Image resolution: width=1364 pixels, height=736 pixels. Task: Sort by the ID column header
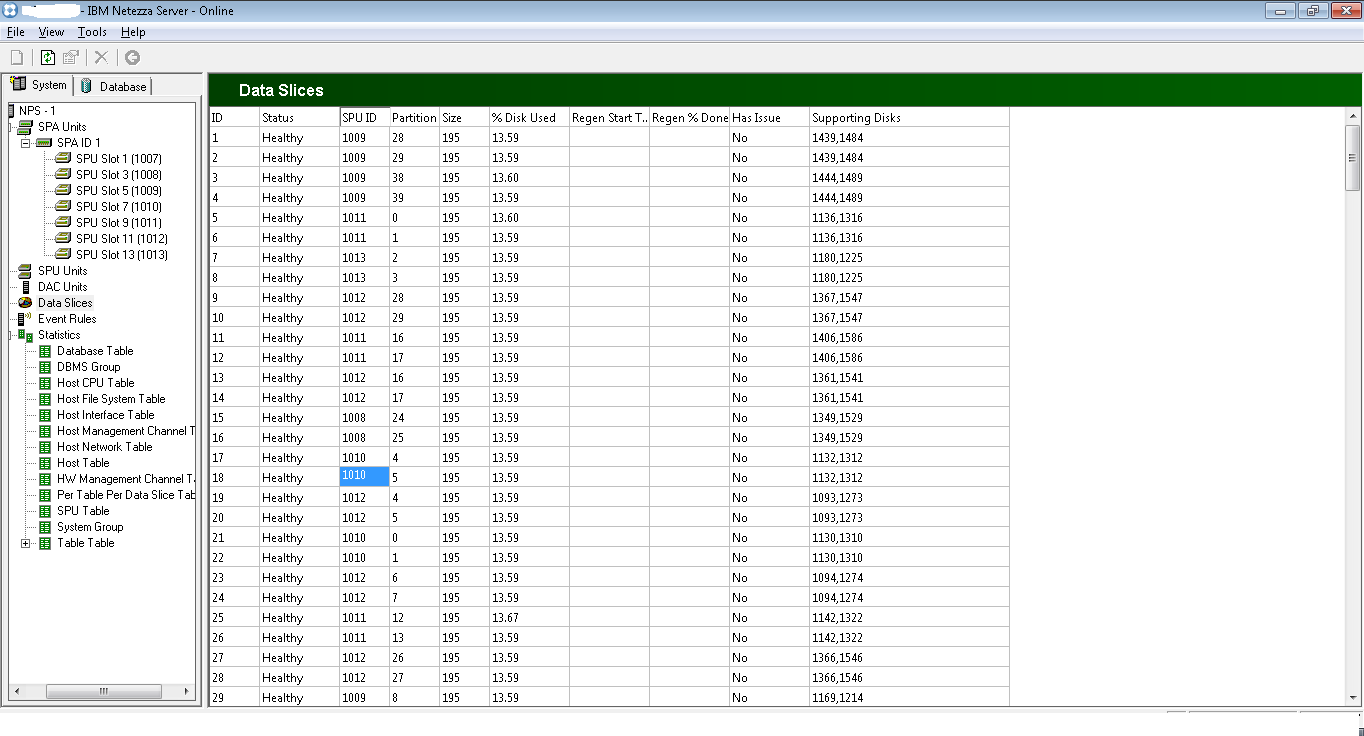point(235,117)
